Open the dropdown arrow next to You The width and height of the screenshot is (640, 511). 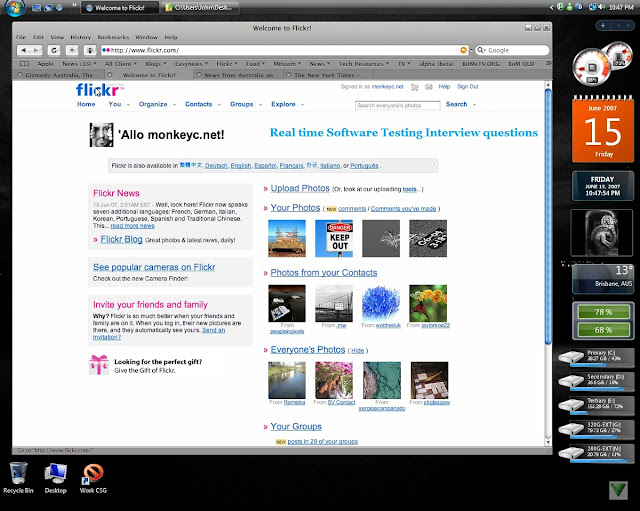128,105
